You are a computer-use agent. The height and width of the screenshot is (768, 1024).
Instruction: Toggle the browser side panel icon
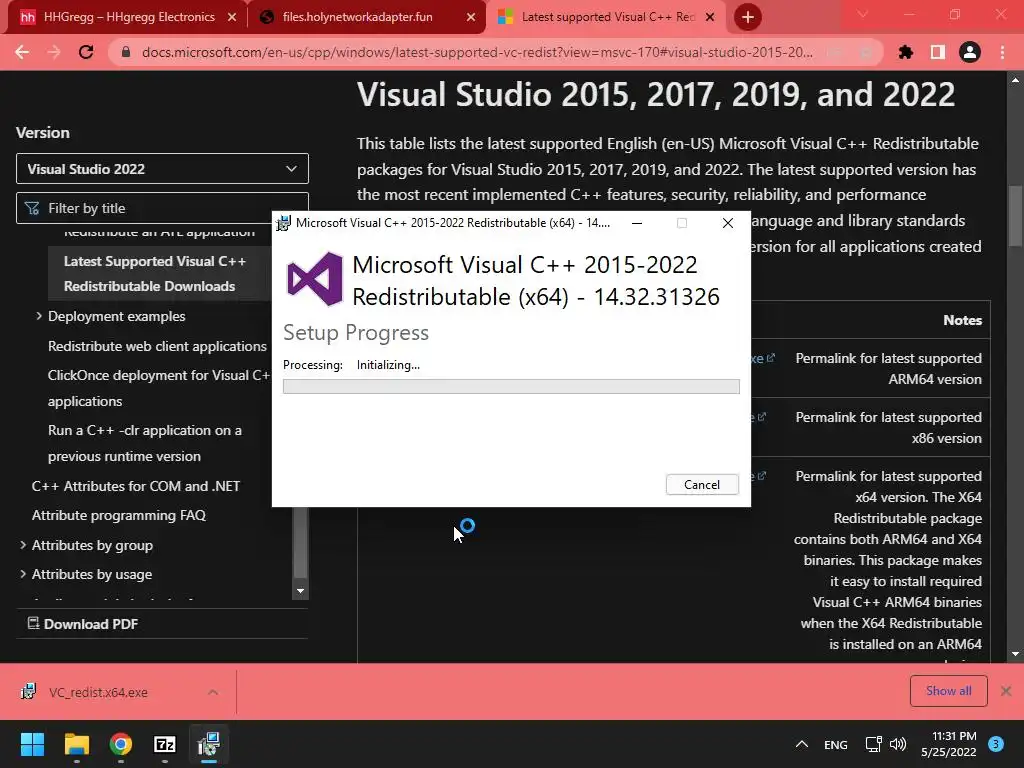(938, 52)
